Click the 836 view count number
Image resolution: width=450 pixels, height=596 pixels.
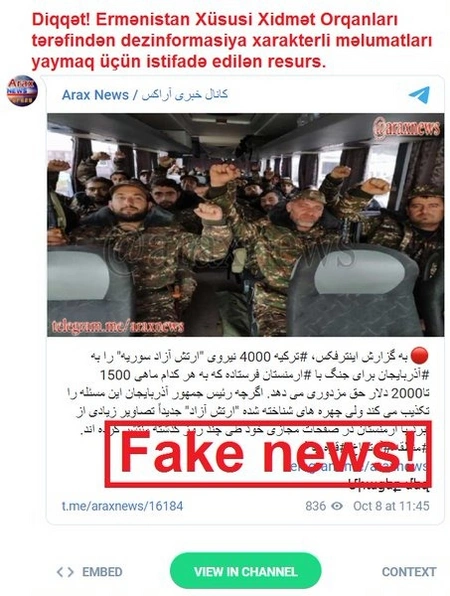point(315,506)
